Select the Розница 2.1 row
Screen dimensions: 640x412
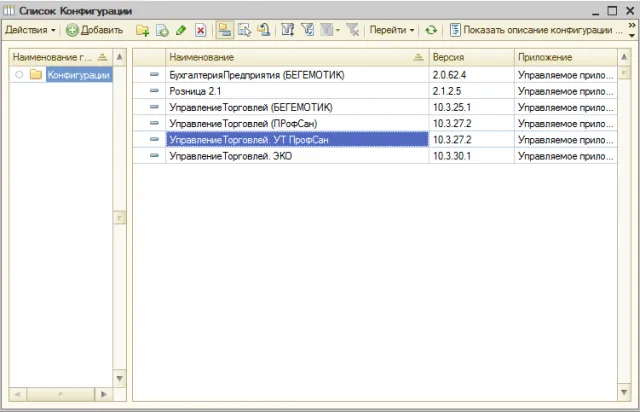375,91
